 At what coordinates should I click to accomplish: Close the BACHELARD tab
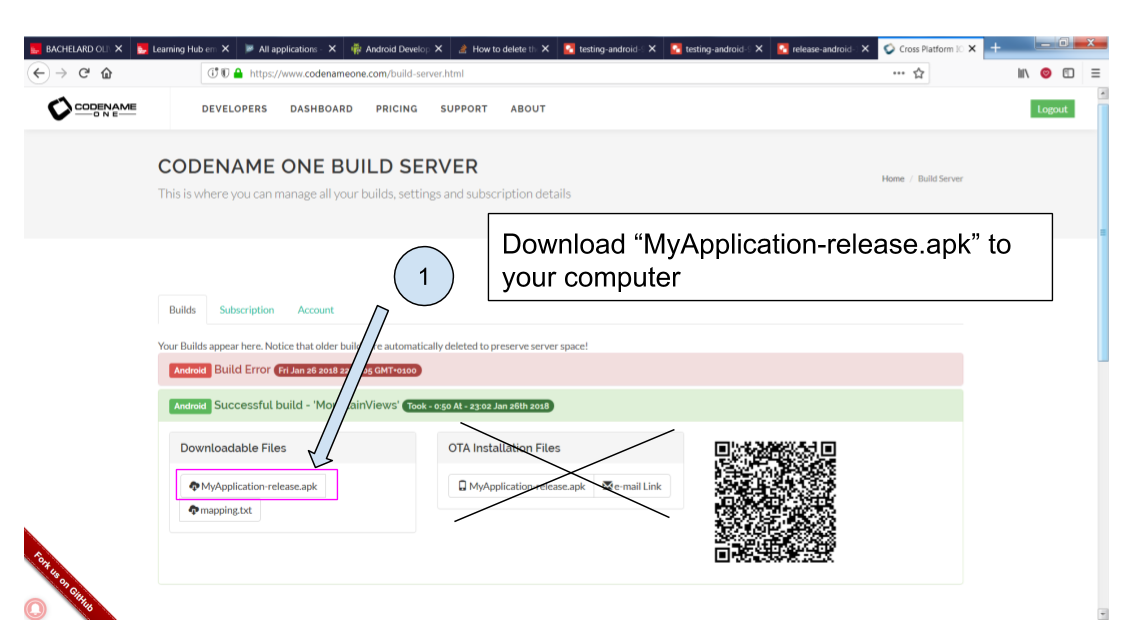(119, 49)
